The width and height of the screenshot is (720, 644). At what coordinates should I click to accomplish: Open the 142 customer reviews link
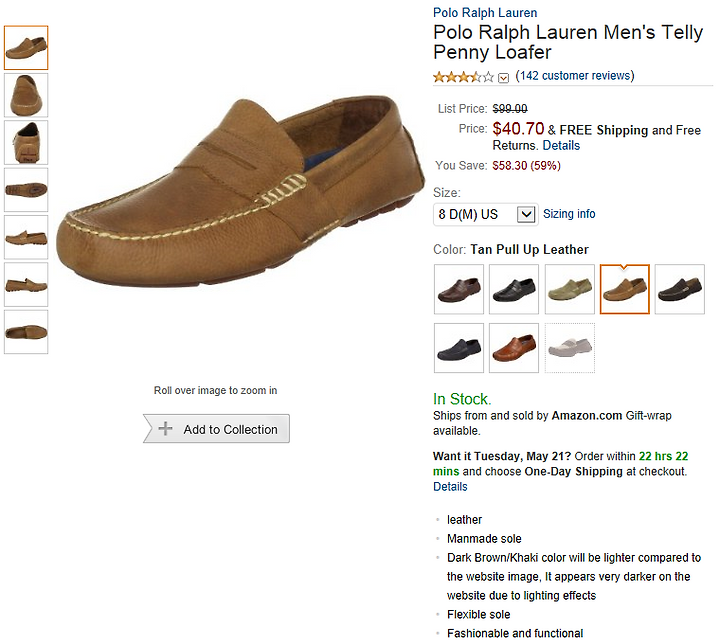574,76
